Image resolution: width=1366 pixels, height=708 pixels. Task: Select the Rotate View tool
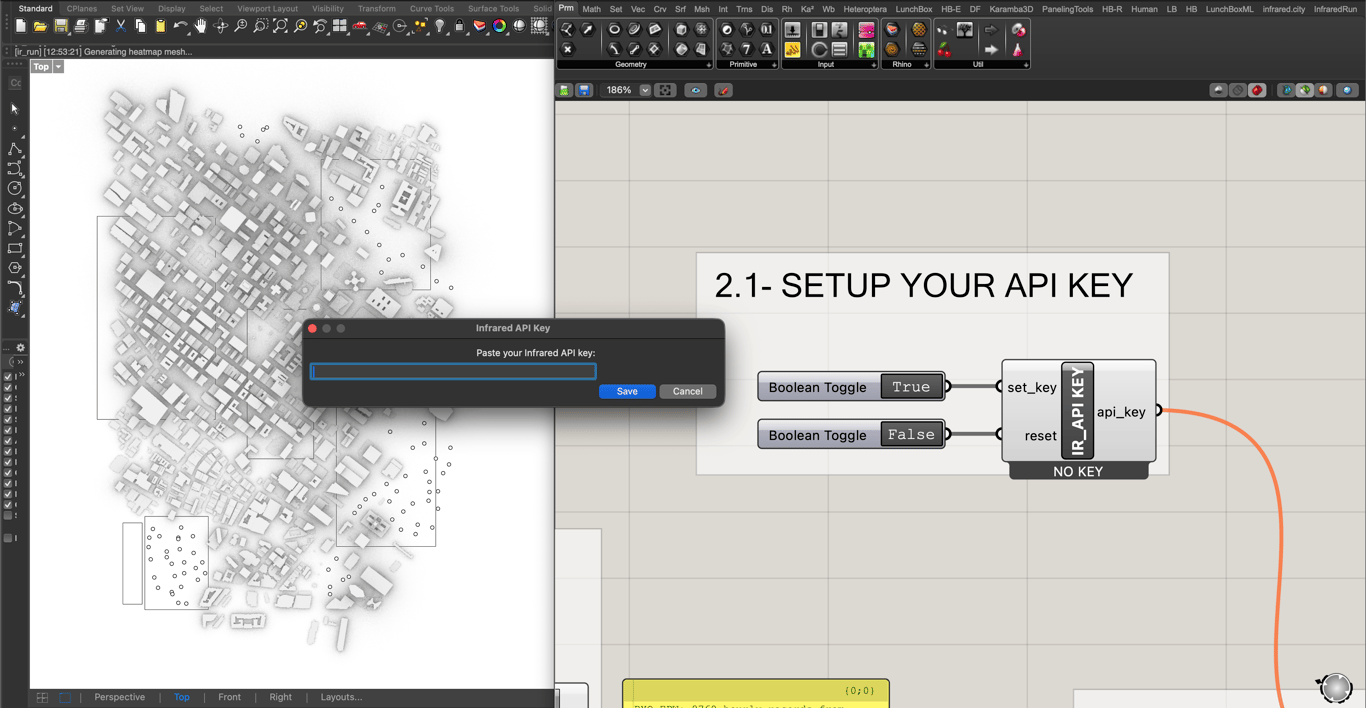(221, 26)
